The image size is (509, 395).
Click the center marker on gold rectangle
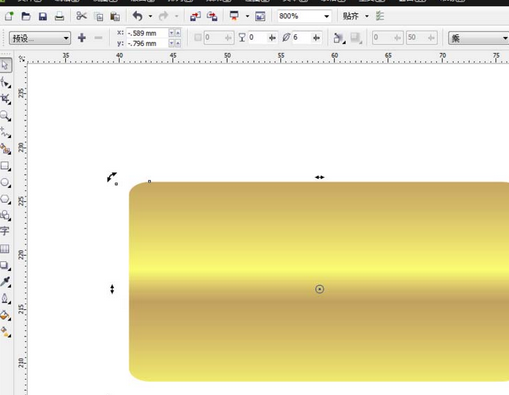coord(319,289)
